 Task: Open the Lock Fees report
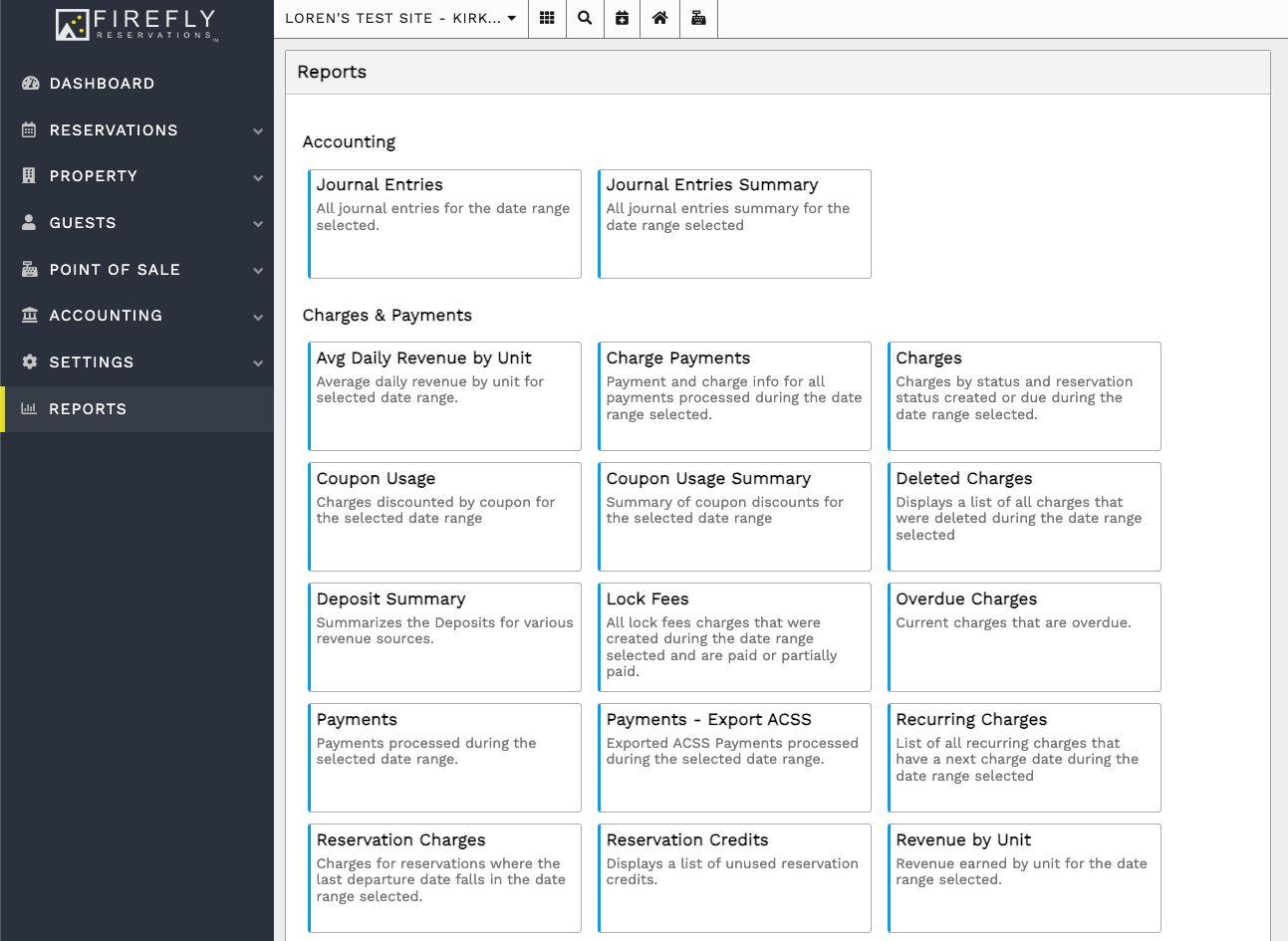coord(734,637)
